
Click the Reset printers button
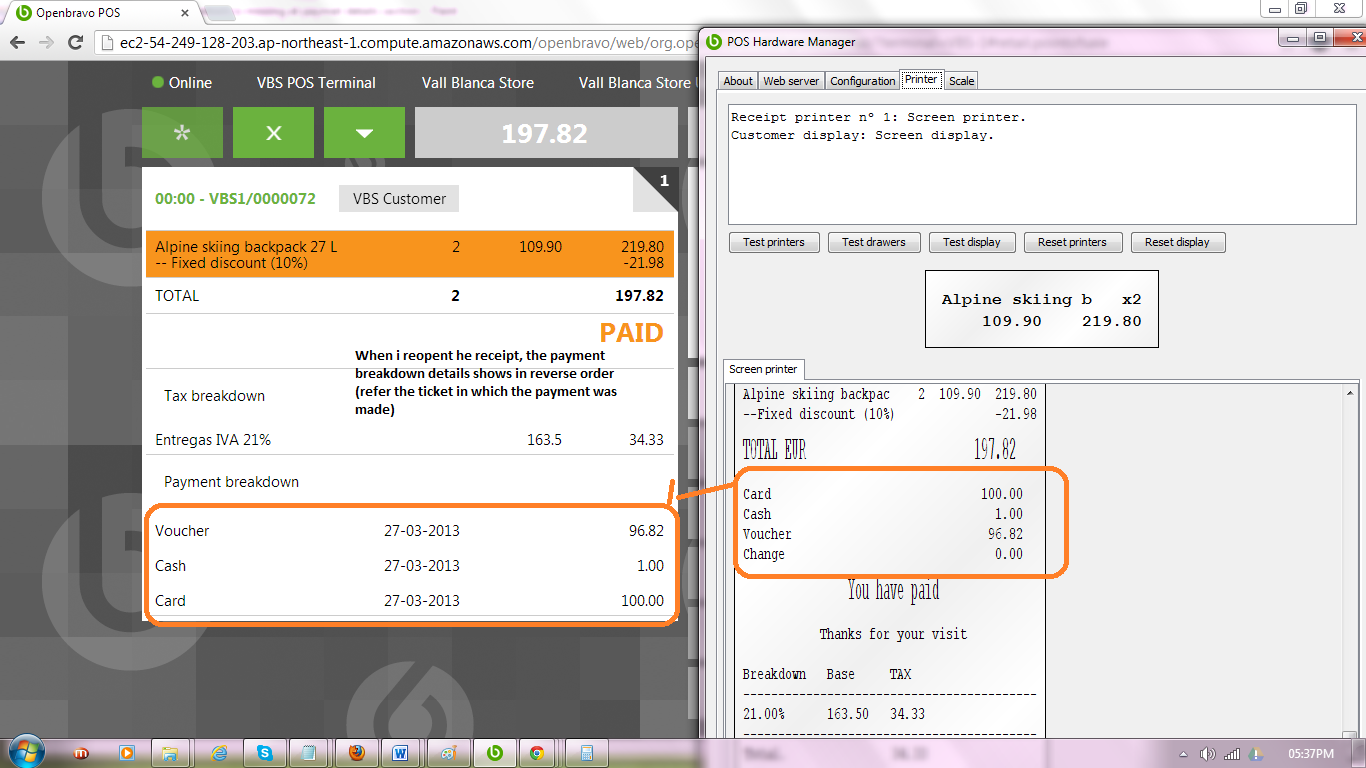1072,242
